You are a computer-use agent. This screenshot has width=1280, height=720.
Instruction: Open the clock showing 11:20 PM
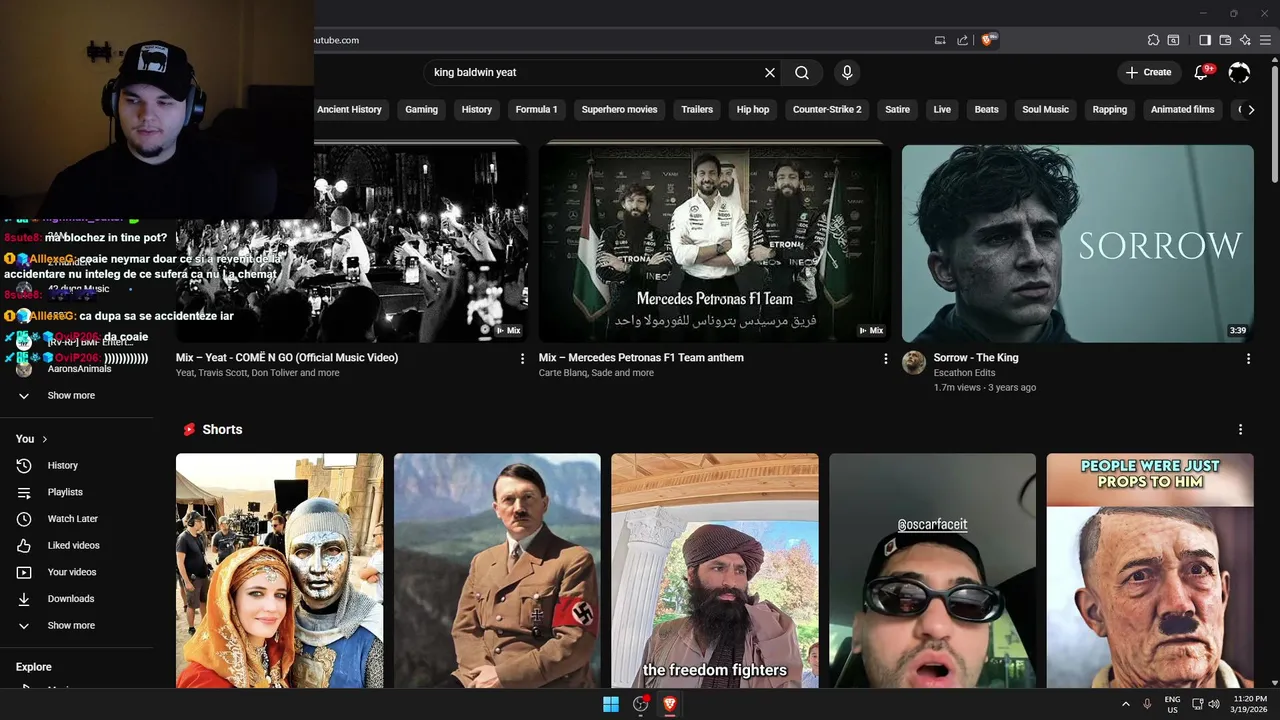[1250, 704]
